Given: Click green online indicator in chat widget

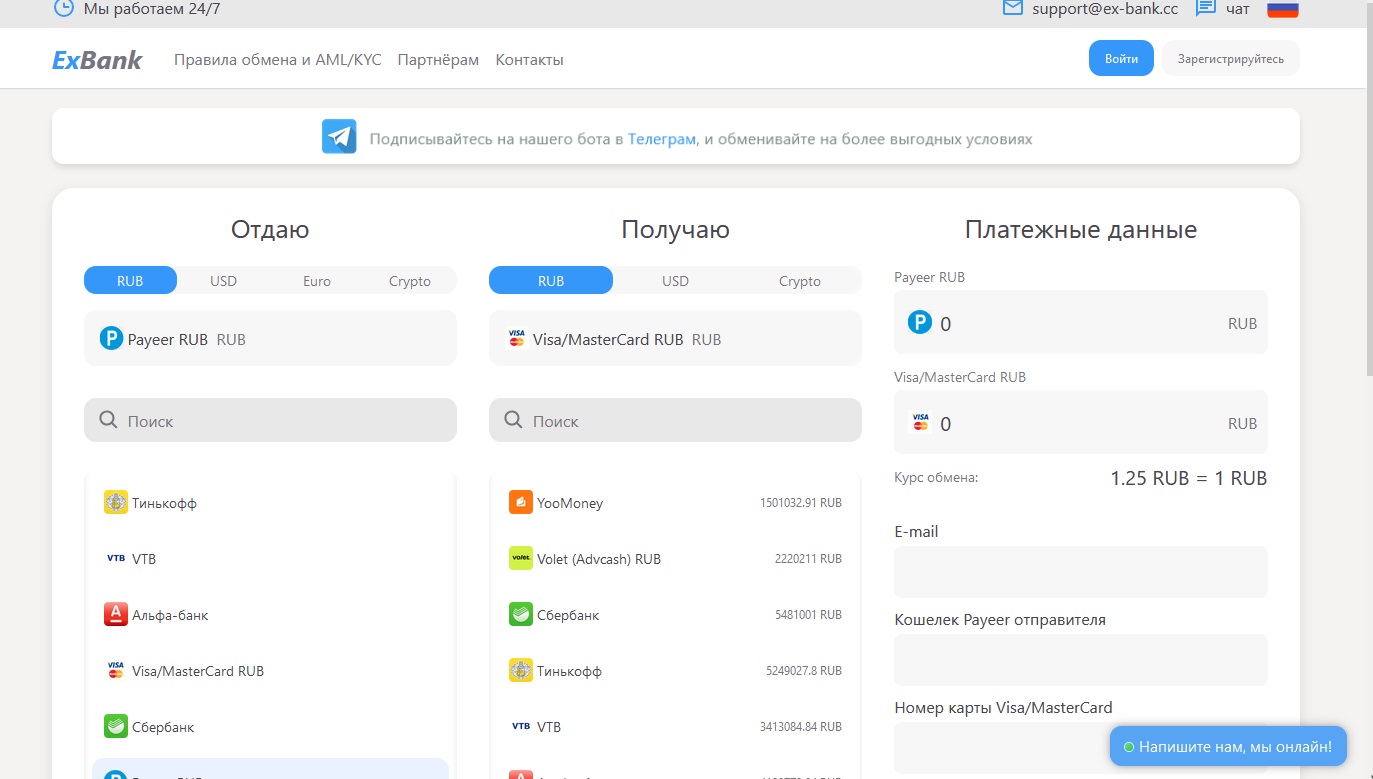Looking at the screenshot, I should coord(1128,746).
